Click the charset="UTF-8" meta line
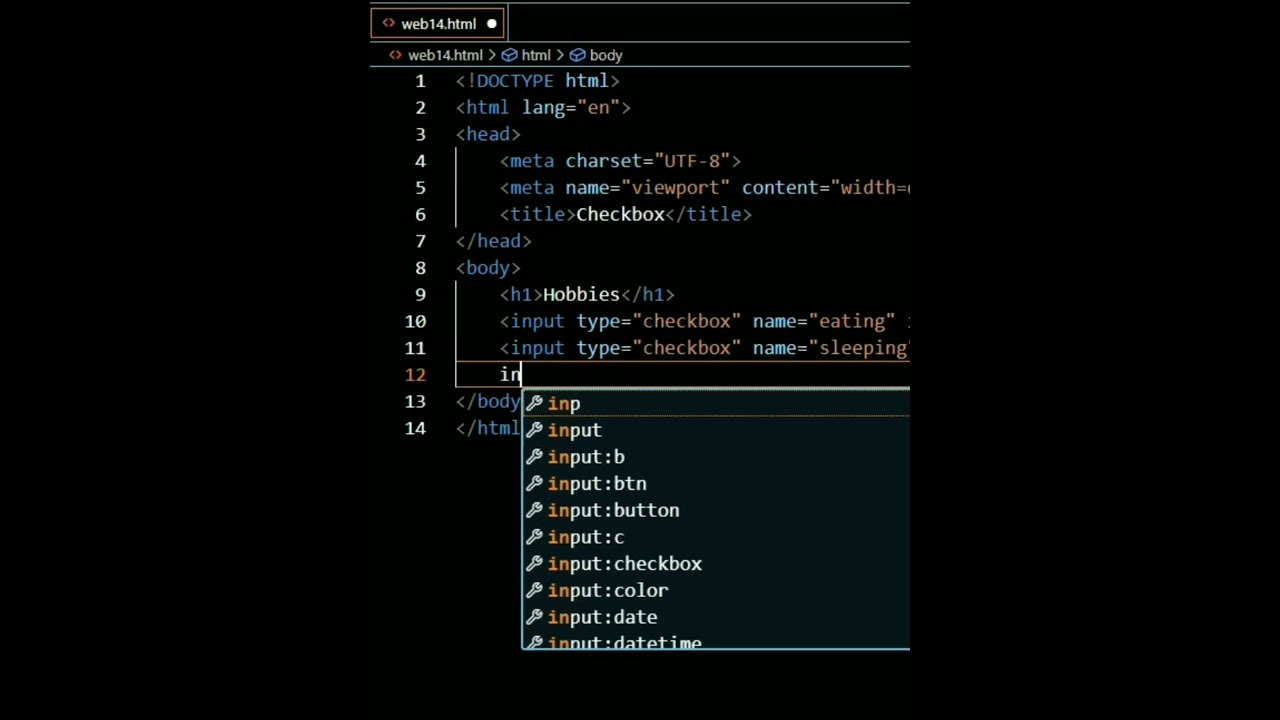This screenshot has width=1280, height=720. [620, 161]
